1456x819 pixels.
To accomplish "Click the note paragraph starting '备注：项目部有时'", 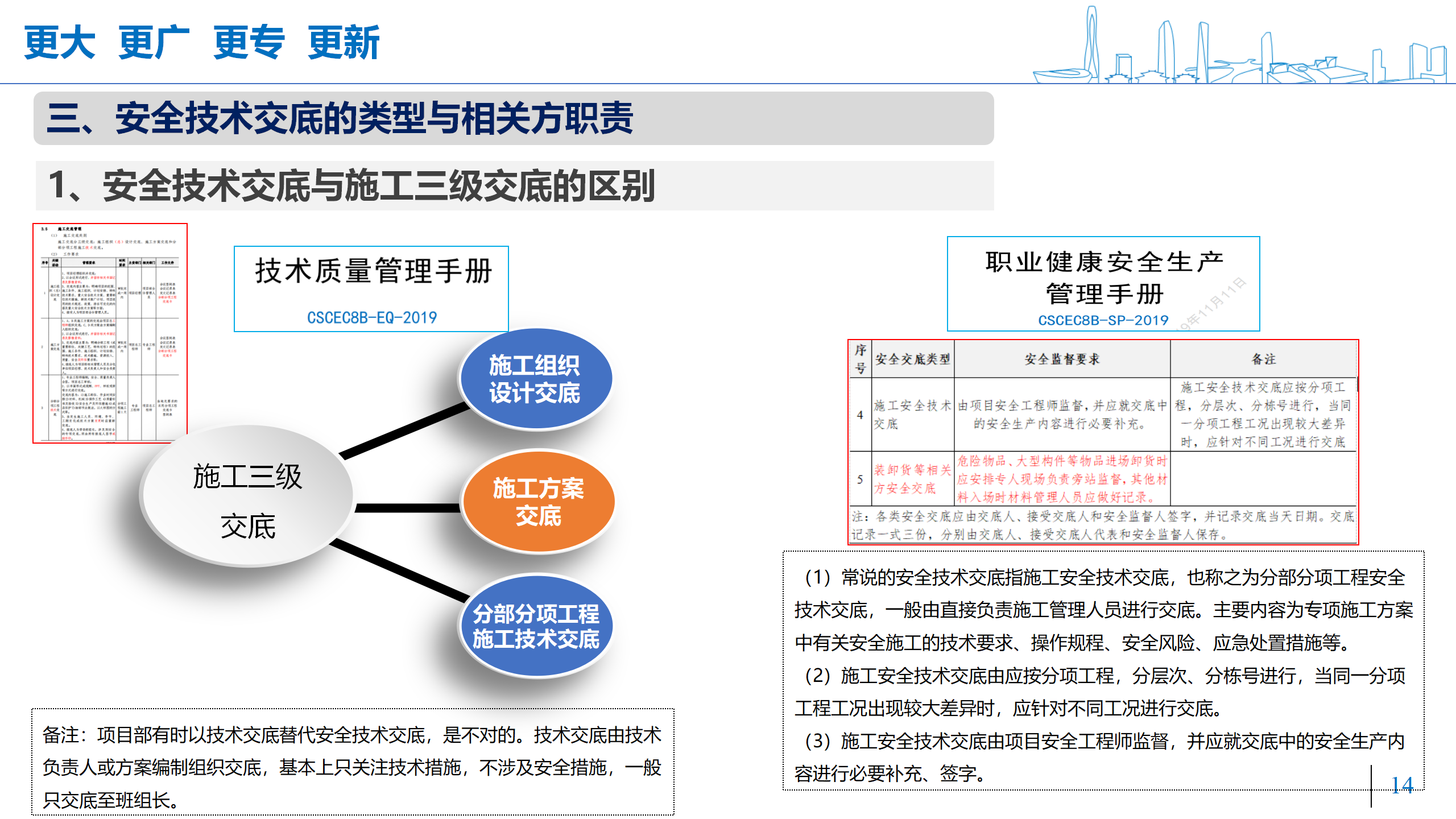I will tap(353, 767).
